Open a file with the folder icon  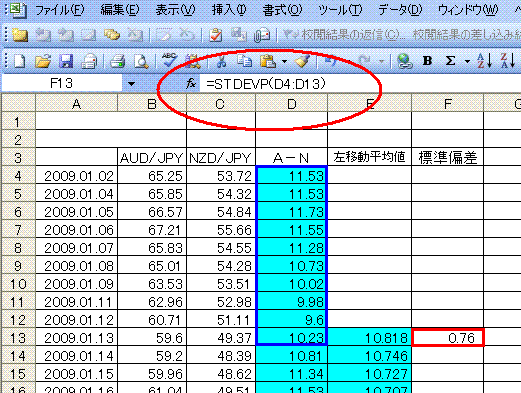click(43, 61)
